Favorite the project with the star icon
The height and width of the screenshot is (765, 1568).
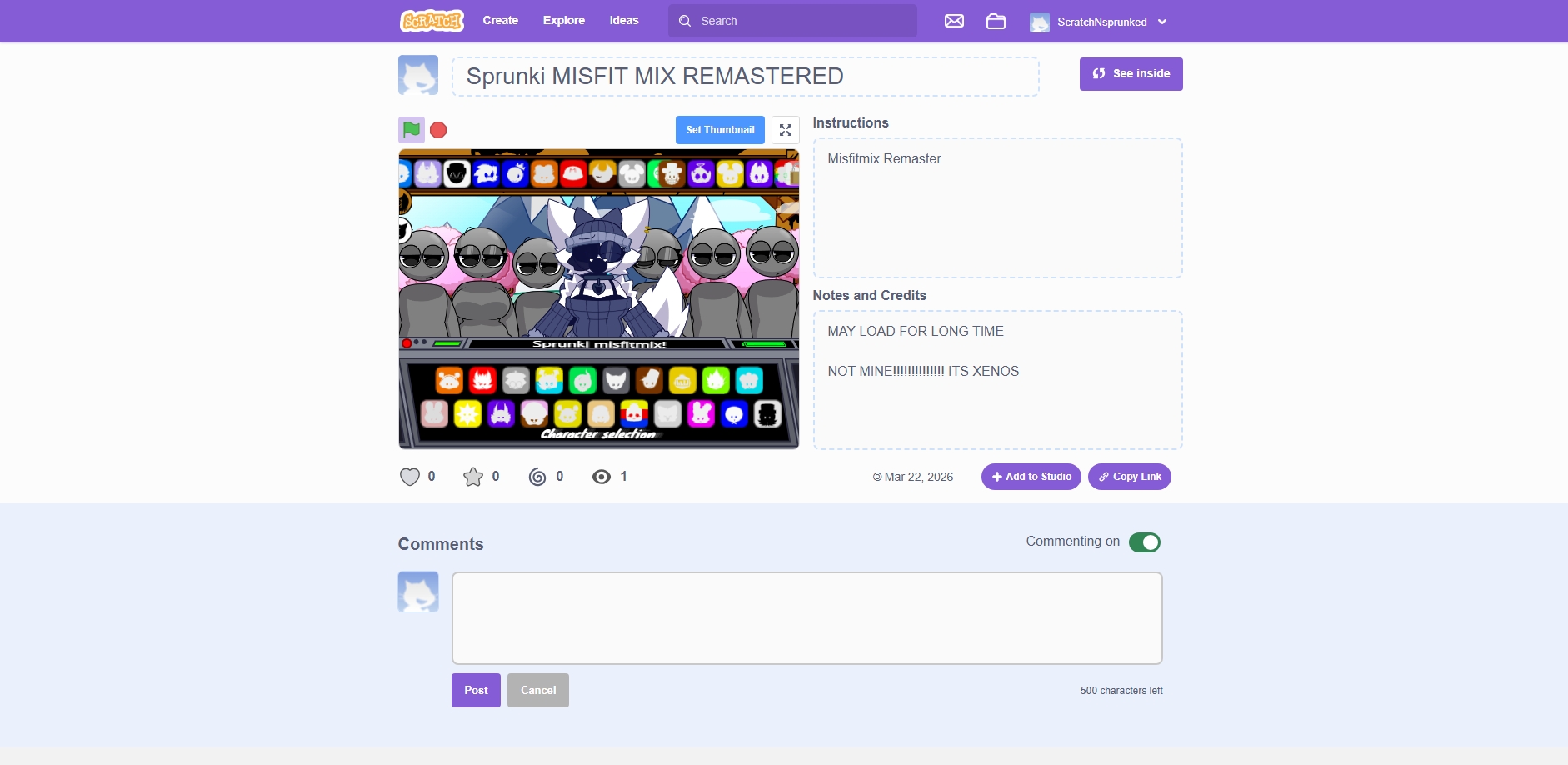pos(473,477)
